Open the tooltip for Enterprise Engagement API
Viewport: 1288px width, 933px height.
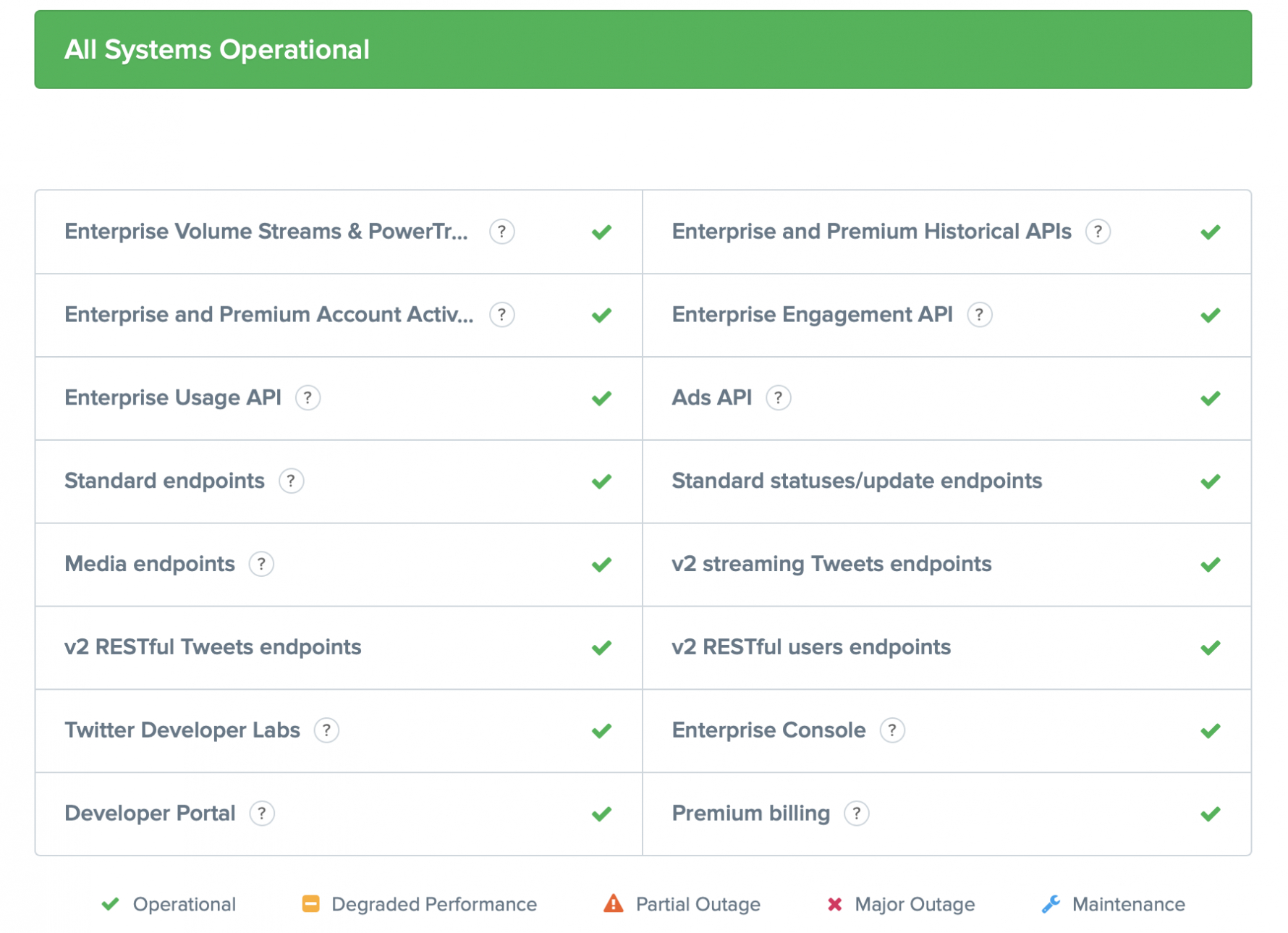980,315
